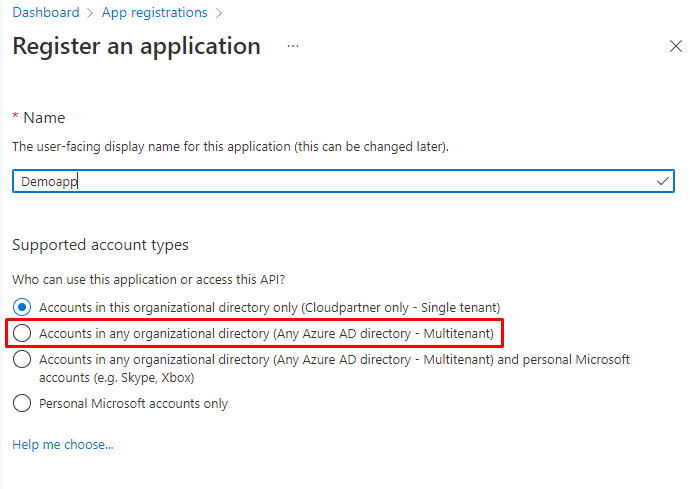690x489 pixels.
Task: Pick the Personal Microsoft accounts only radio
Action: tap(22, 404)
